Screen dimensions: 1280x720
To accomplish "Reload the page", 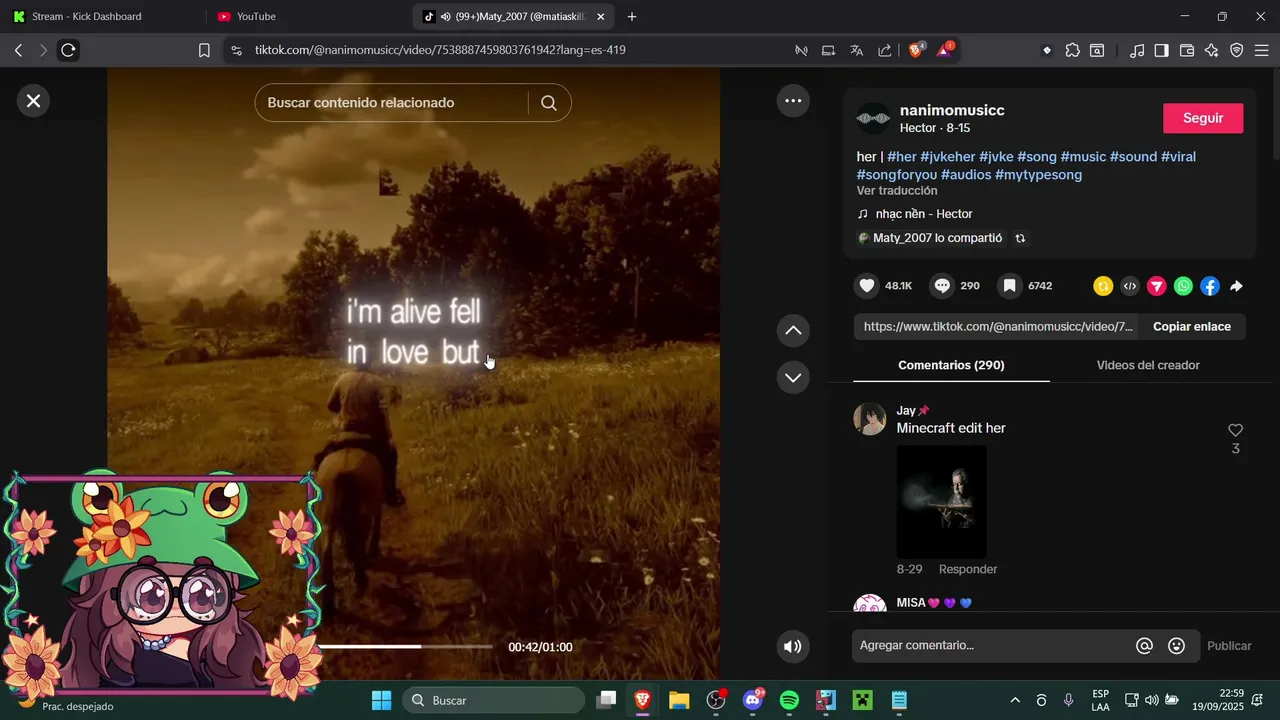I will tap(68, 50).
